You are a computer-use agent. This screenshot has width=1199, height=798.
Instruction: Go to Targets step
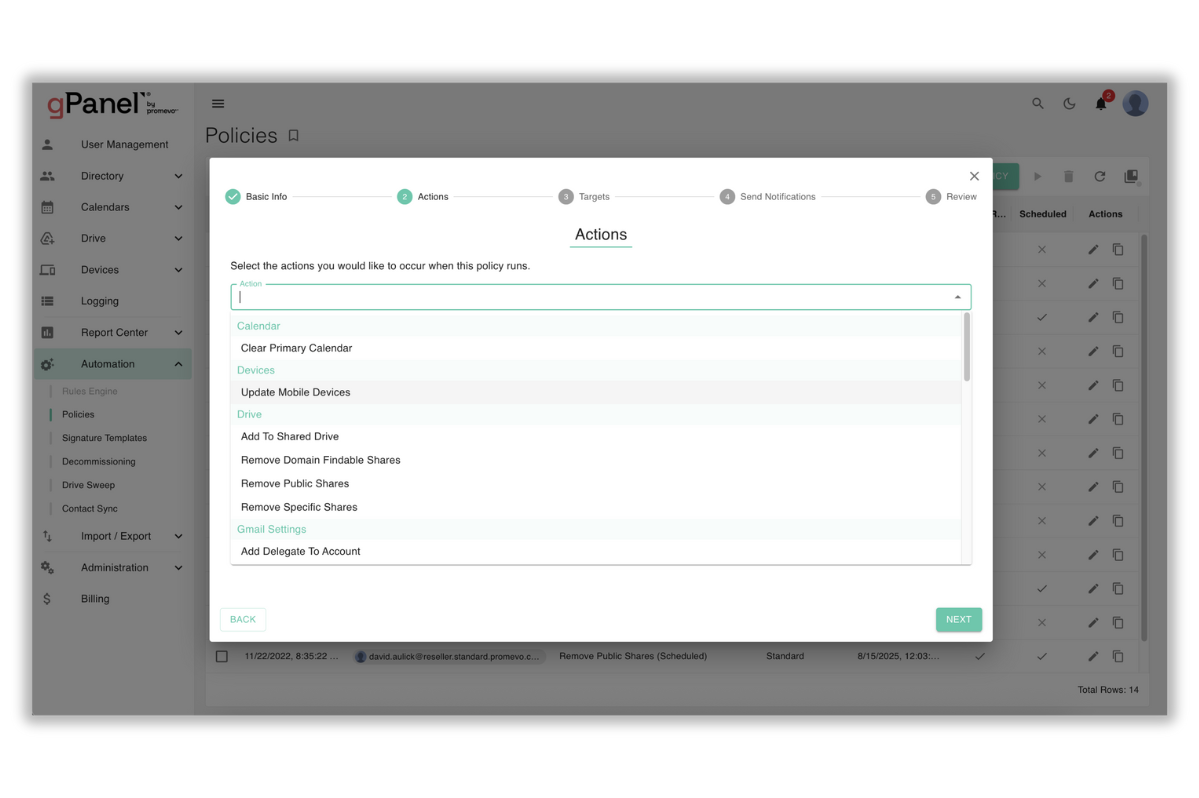click(584, 197)
